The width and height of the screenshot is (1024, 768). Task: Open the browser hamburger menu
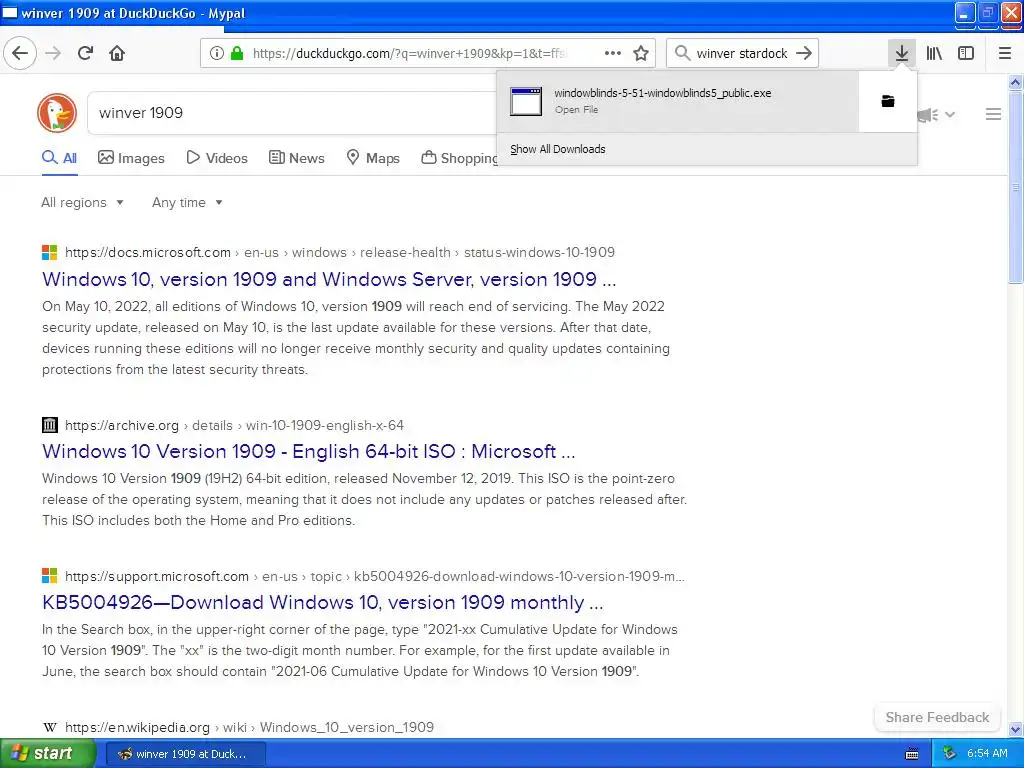coord(1004,53)
